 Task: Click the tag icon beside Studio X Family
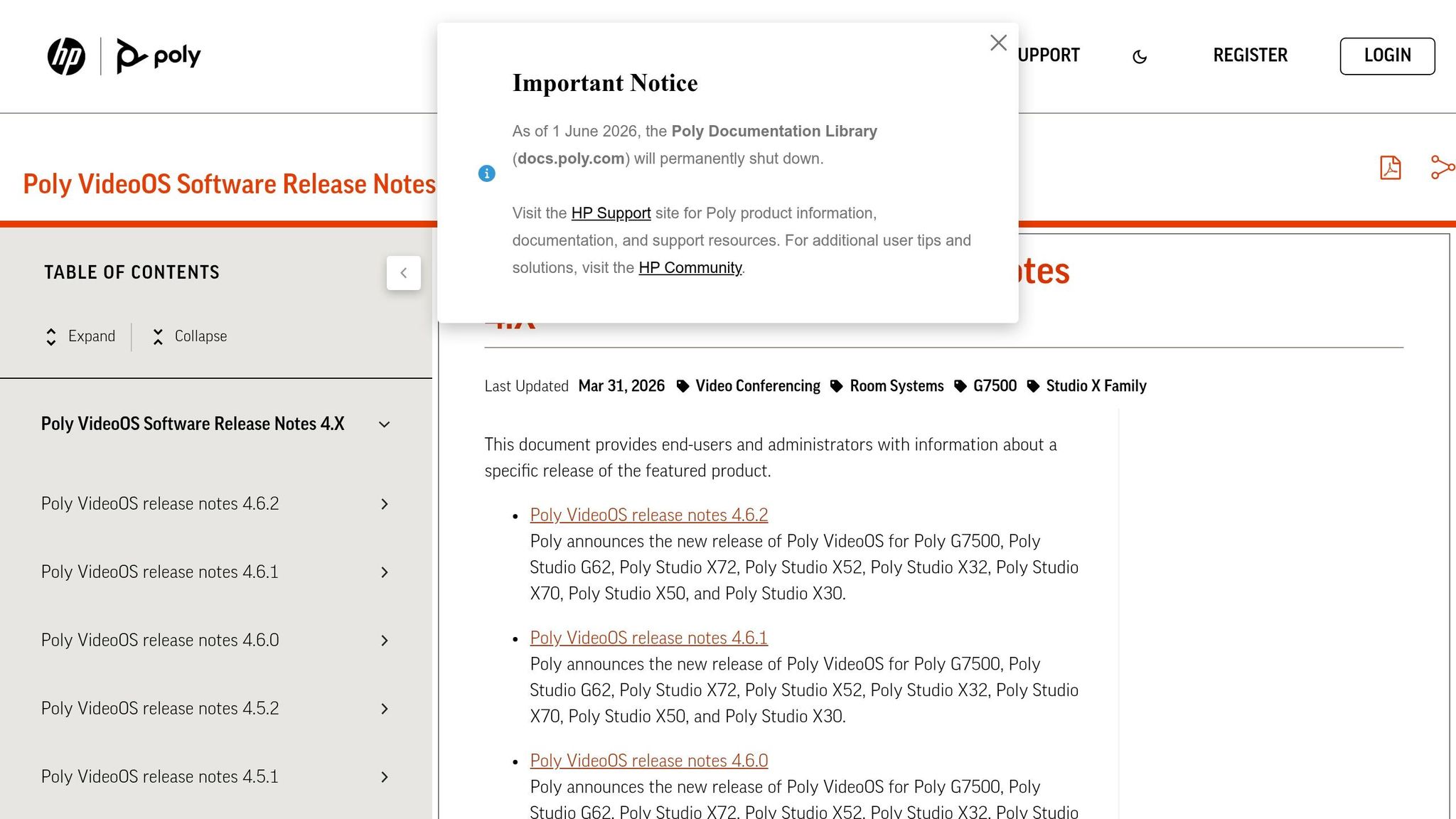[1033, 386]
